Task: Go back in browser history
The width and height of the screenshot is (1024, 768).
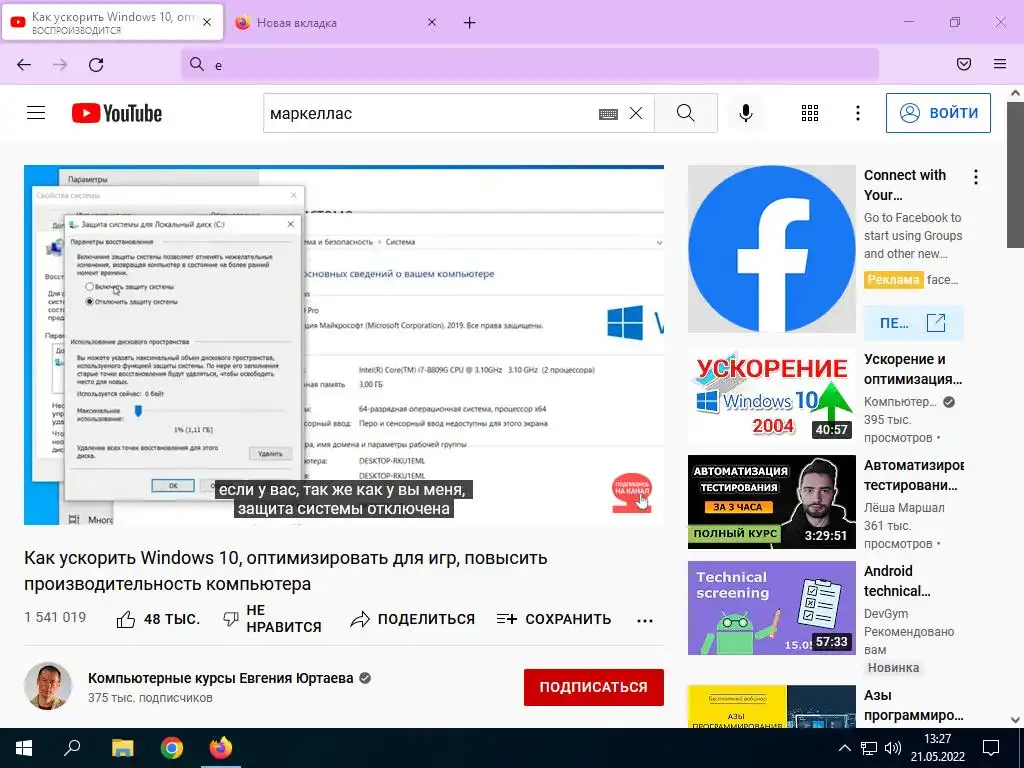Action: pos(24,65)
